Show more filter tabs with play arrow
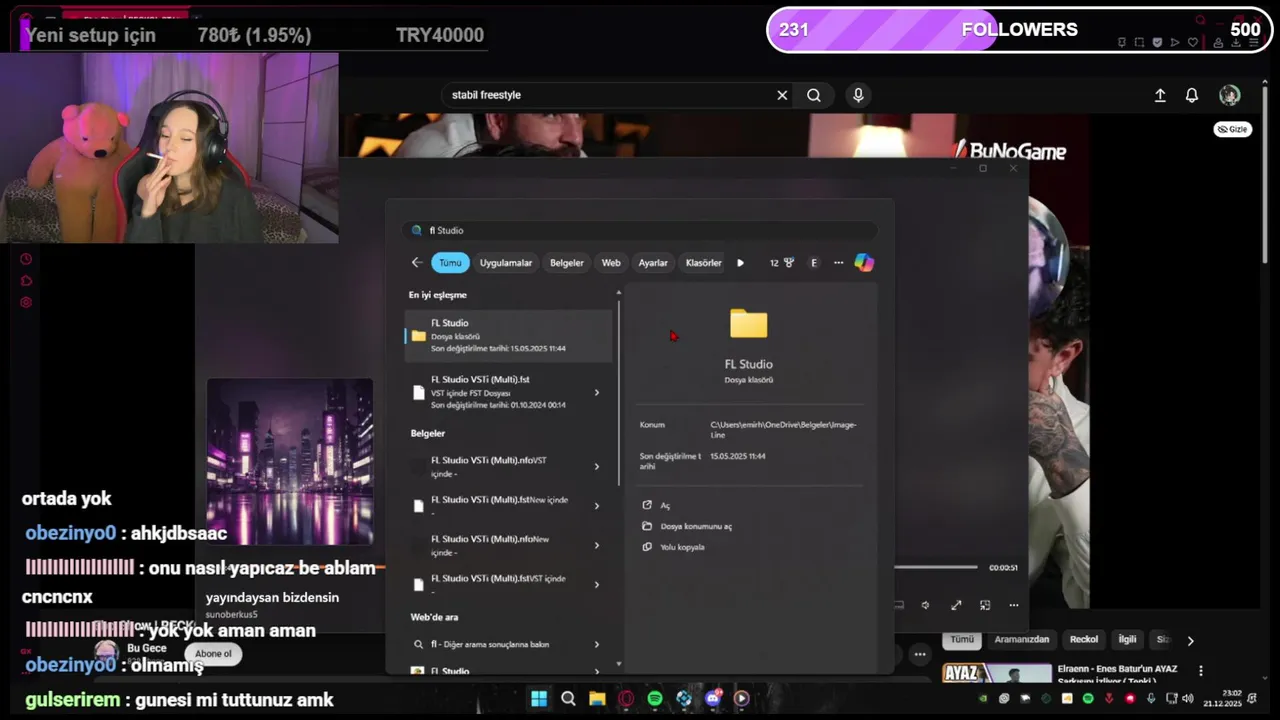This screenshot has height=720, width=1280. click(740, 263)
